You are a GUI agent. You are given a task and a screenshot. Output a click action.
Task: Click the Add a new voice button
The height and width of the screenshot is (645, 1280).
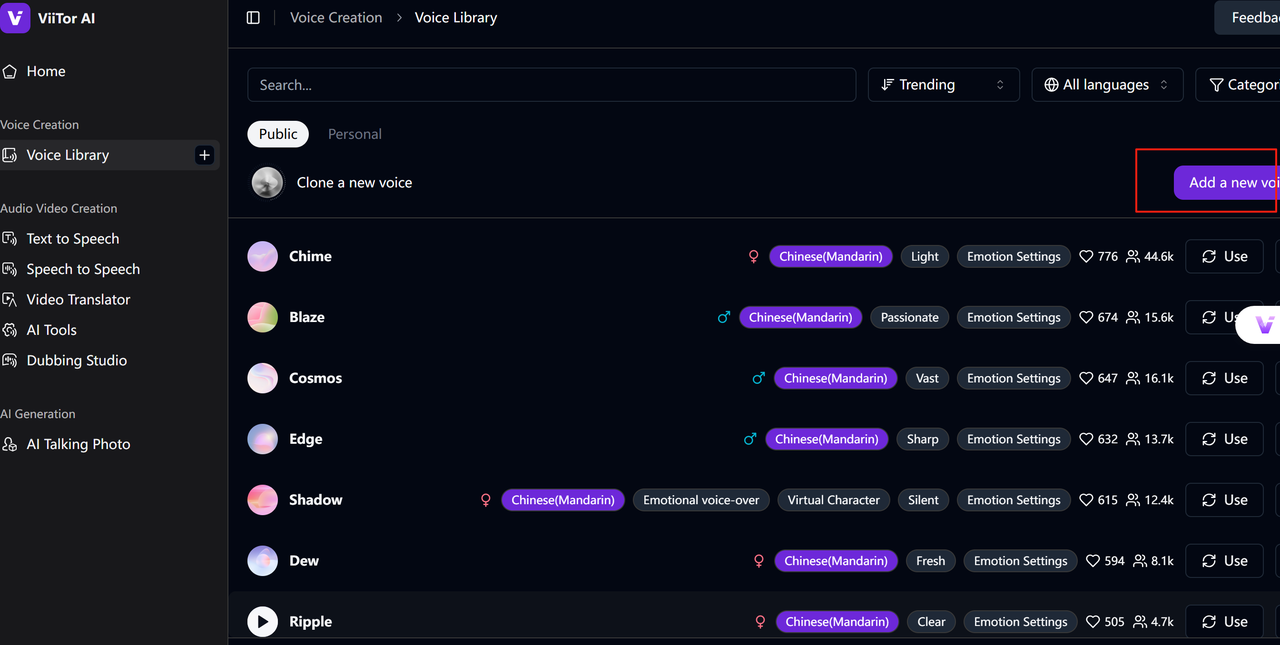coord(1228,183)
